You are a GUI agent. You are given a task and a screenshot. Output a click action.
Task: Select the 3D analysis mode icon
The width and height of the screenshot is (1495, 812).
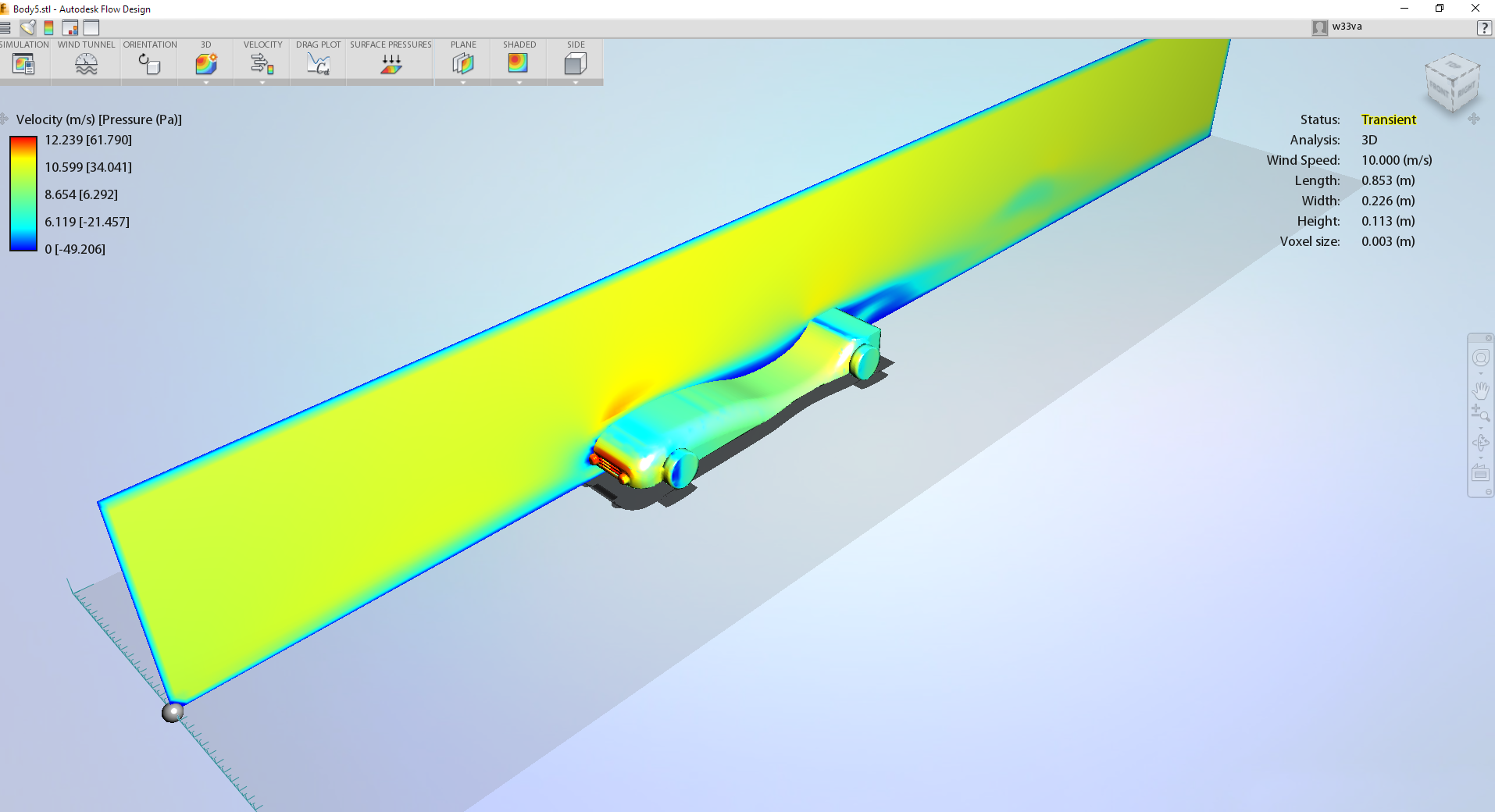tap(206, 63)
